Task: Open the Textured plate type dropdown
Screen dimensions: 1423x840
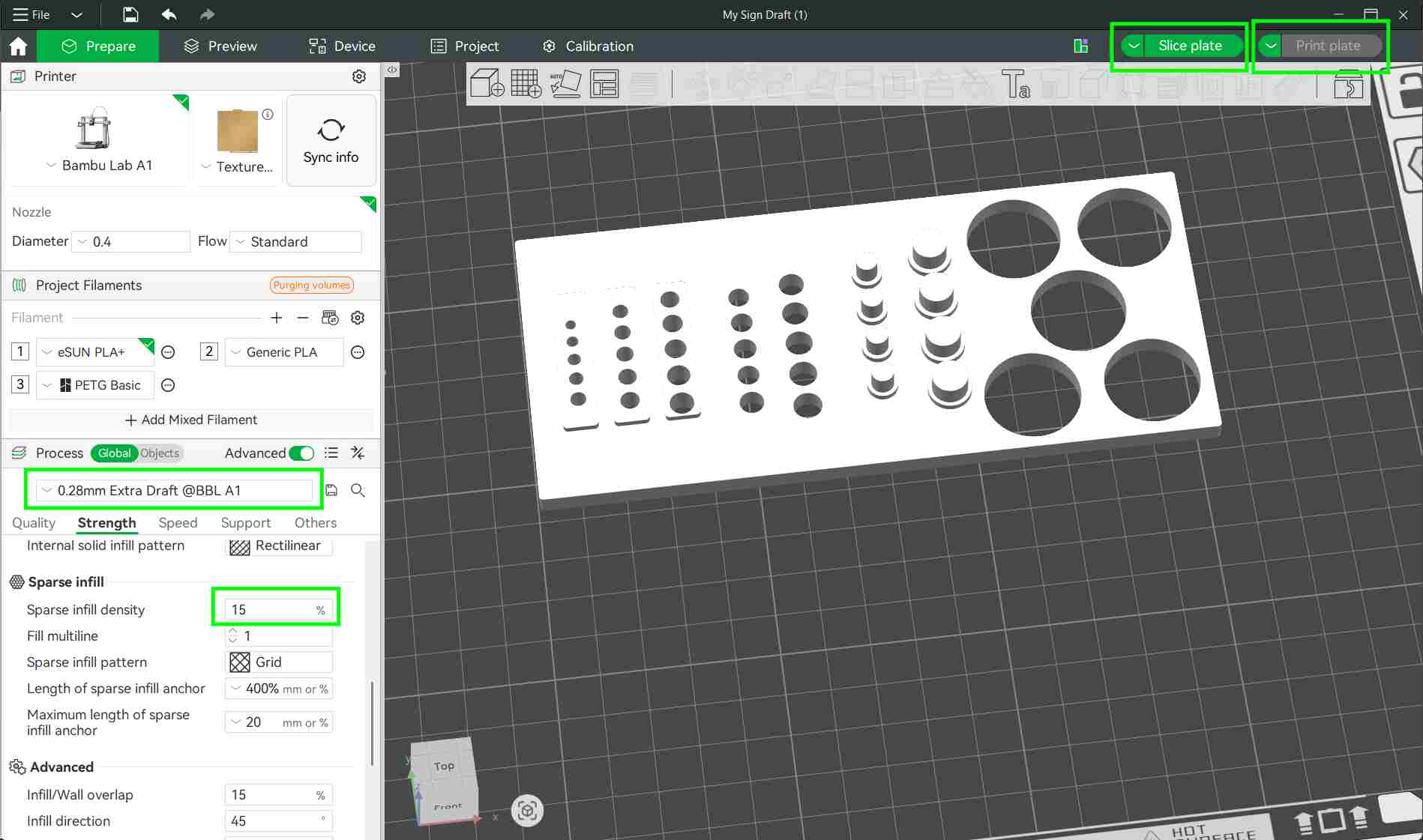Action: [236, 166]
